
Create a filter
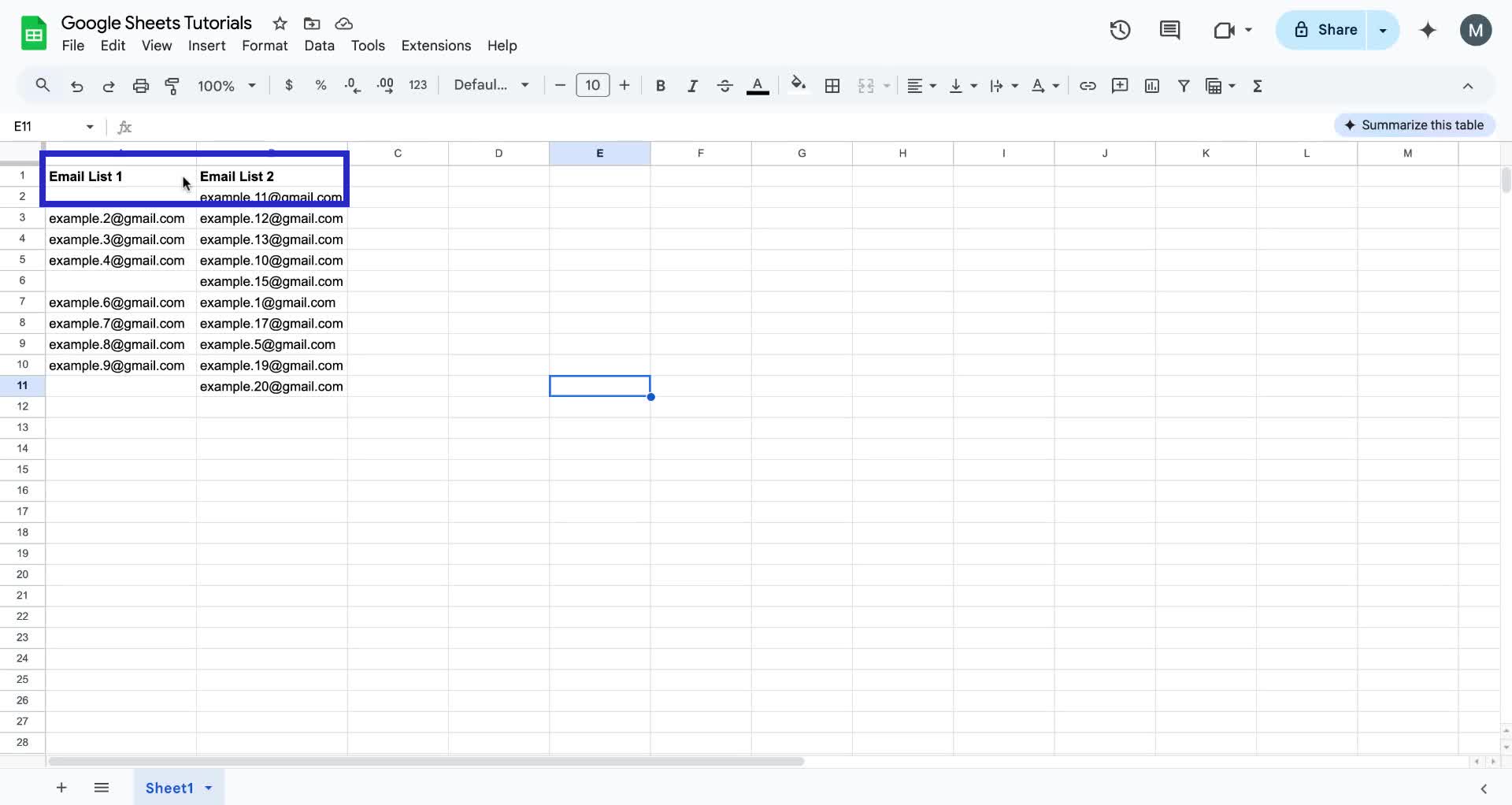[x=1184, y=85]
